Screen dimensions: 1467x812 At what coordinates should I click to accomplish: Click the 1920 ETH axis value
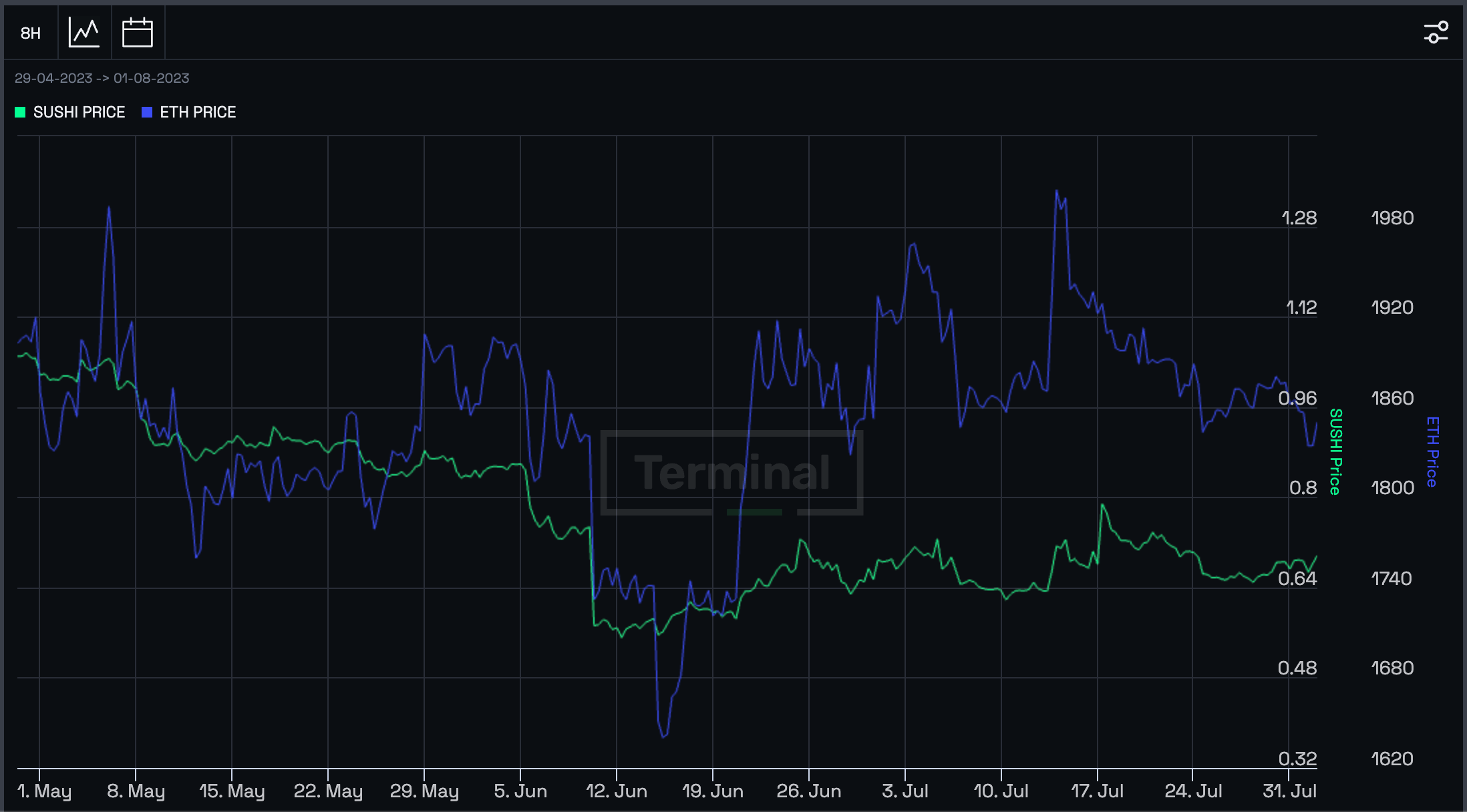click(x=1392, y=307)
